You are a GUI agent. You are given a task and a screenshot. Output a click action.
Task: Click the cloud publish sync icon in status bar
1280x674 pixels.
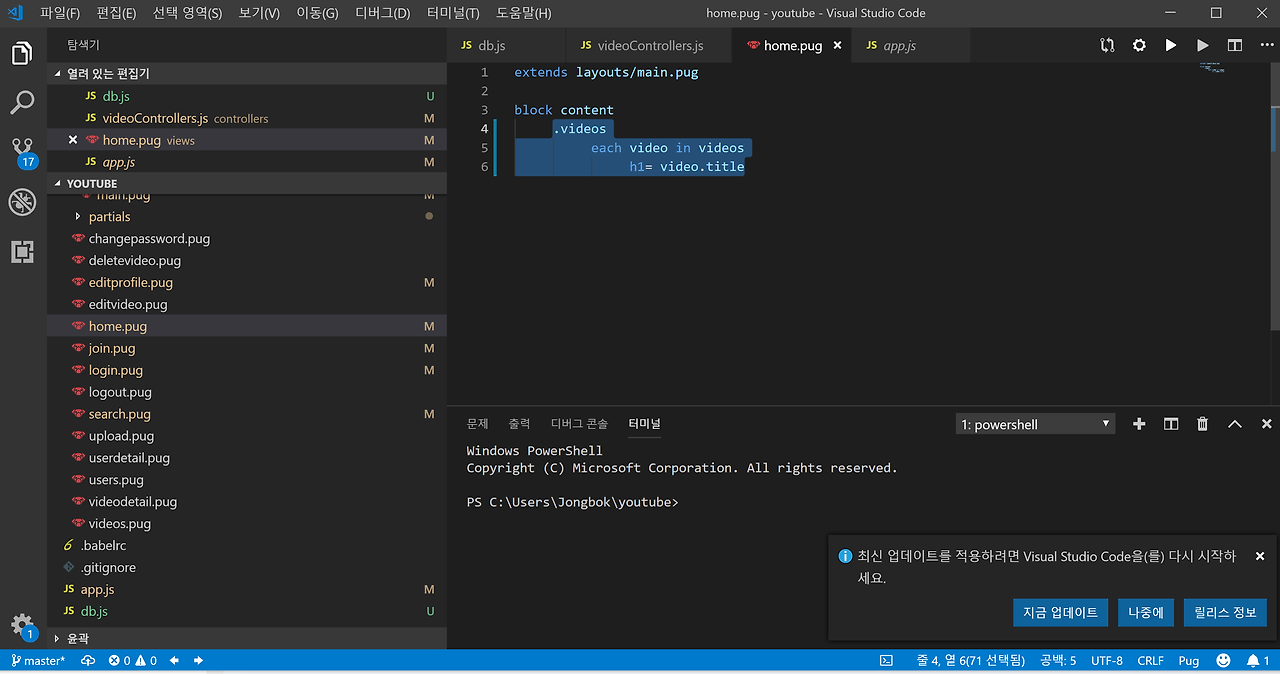(x=88, y=661)
